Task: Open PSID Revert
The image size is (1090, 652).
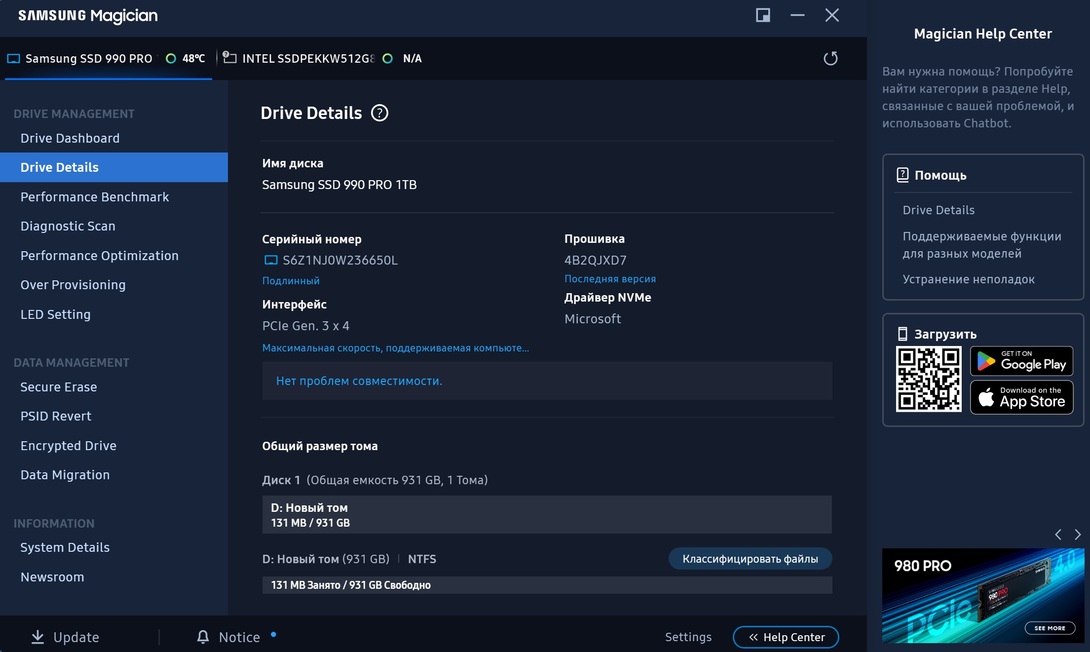Action: pyautogui.click(x=56, y=416)
